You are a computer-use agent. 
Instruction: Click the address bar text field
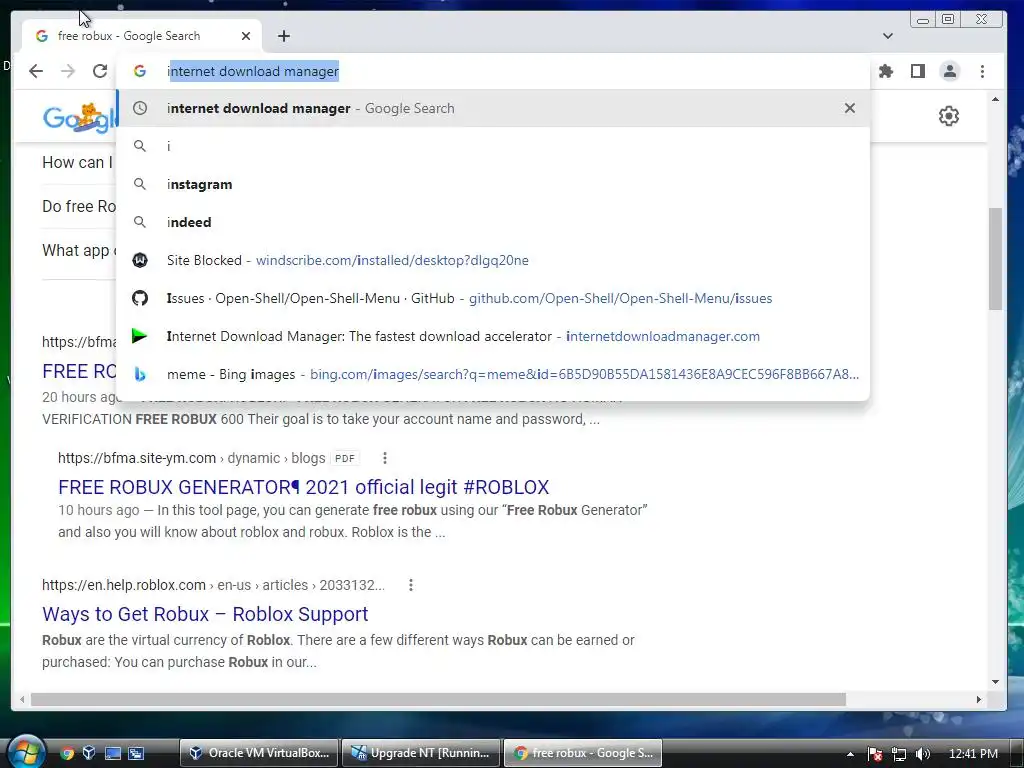coord(493,71)
